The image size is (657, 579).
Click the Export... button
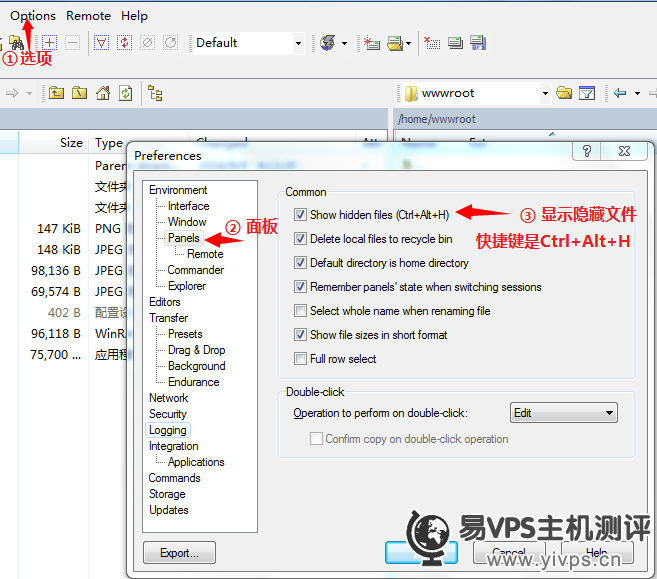tap(179, 553)
